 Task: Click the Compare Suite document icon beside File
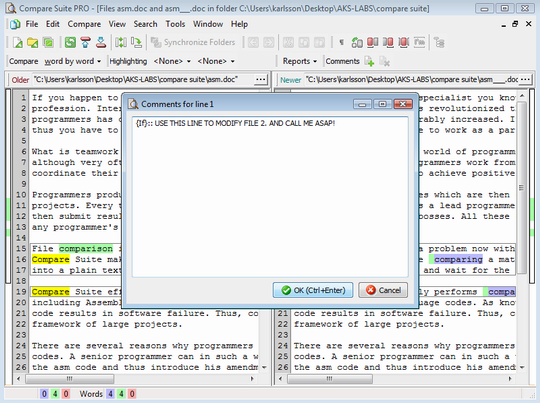15,24
